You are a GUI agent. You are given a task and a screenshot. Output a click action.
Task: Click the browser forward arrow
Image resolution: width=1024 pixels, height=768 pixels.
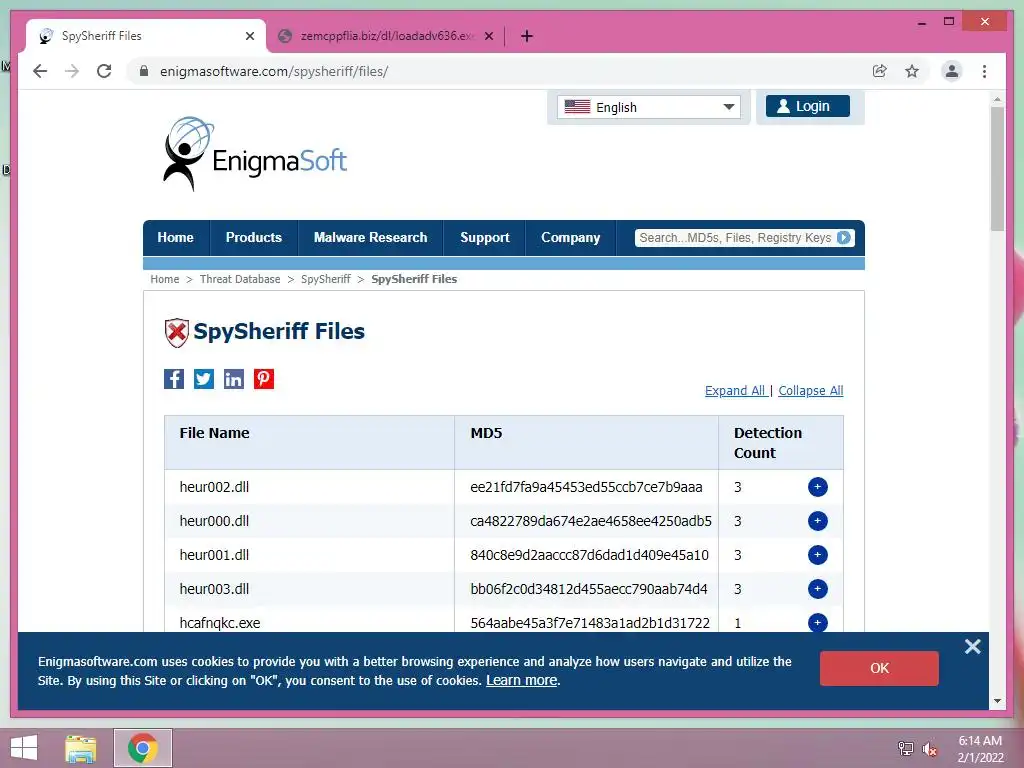click(x=72, y=71)
